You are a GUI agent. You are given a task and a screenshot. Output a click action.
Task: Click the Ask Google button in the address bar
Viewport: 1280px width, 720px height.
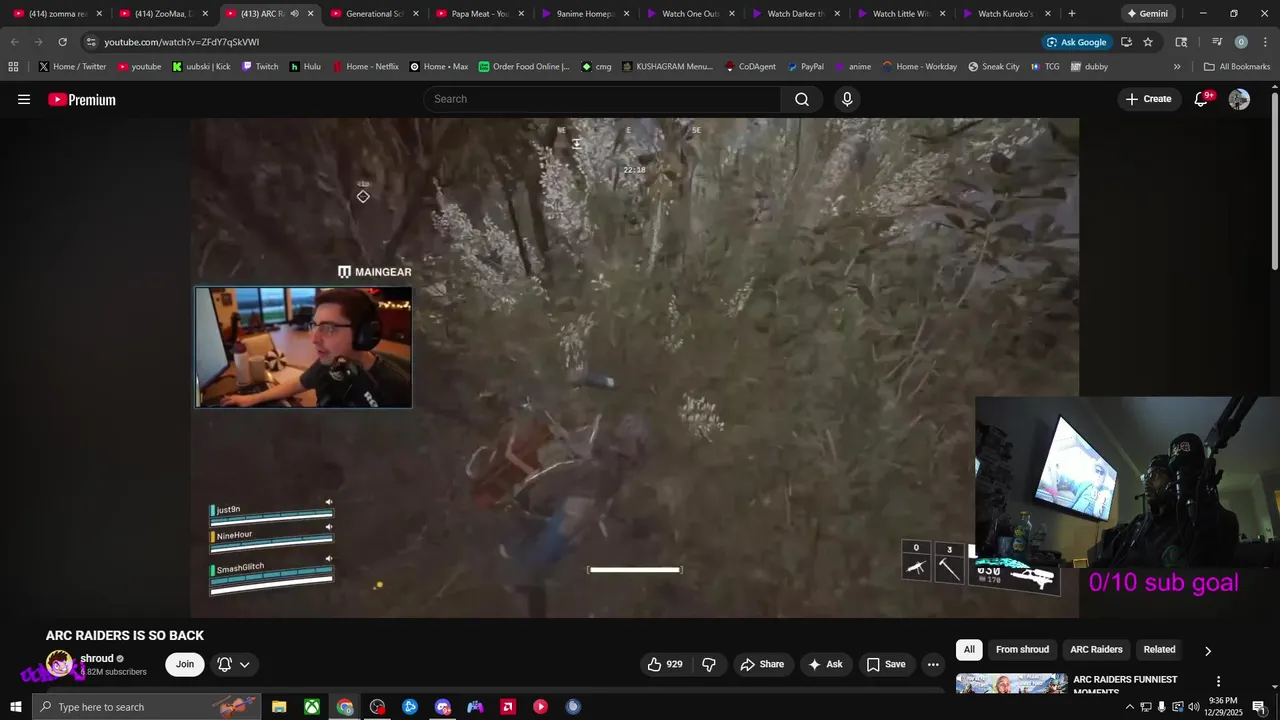click(x=1076, y=42)
